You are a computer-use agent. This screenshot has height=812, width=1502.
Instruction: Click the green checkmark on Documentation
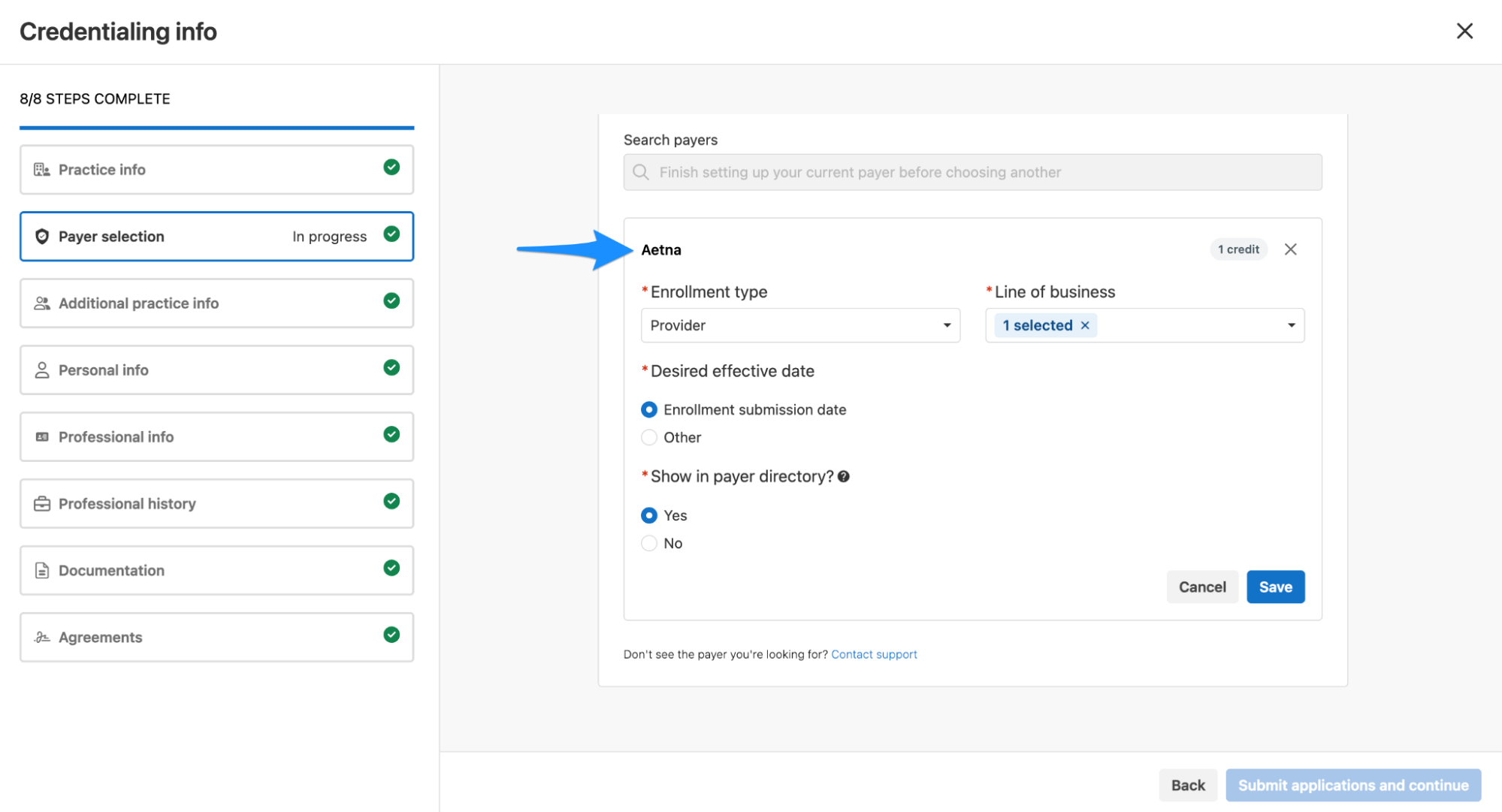(x=391, y=568)
